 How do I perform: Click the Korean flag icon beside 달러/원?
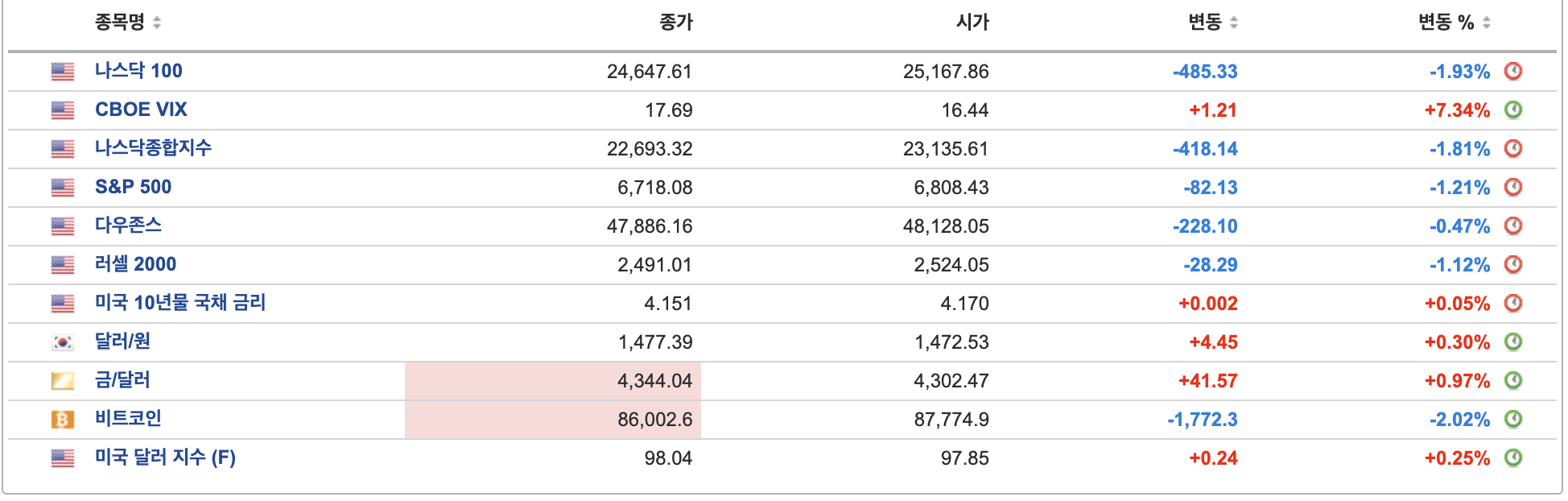point(63,342)
